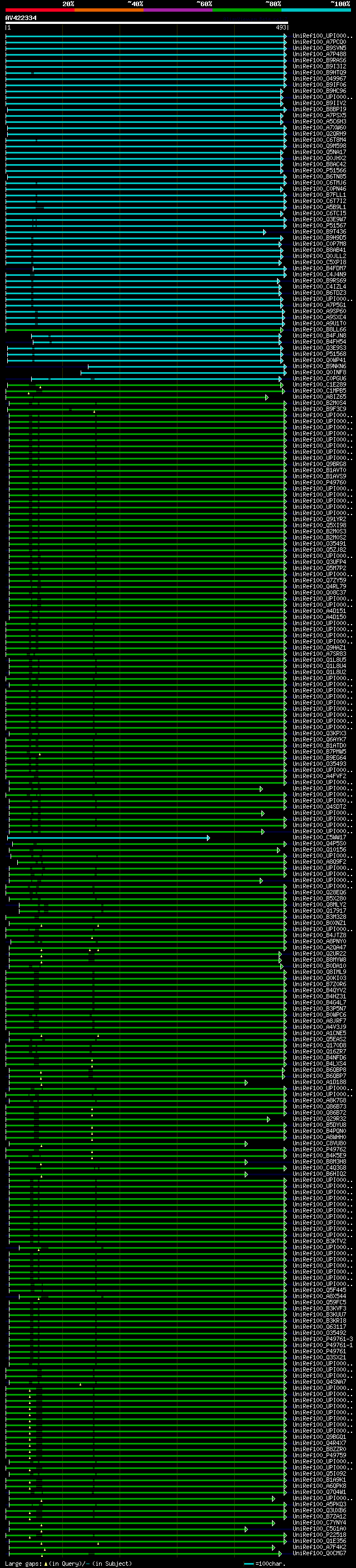The height and width of the screenshot is (1568, 356).
Task: Click label UniRef100_Q5XI98
Action: (319, 525)
